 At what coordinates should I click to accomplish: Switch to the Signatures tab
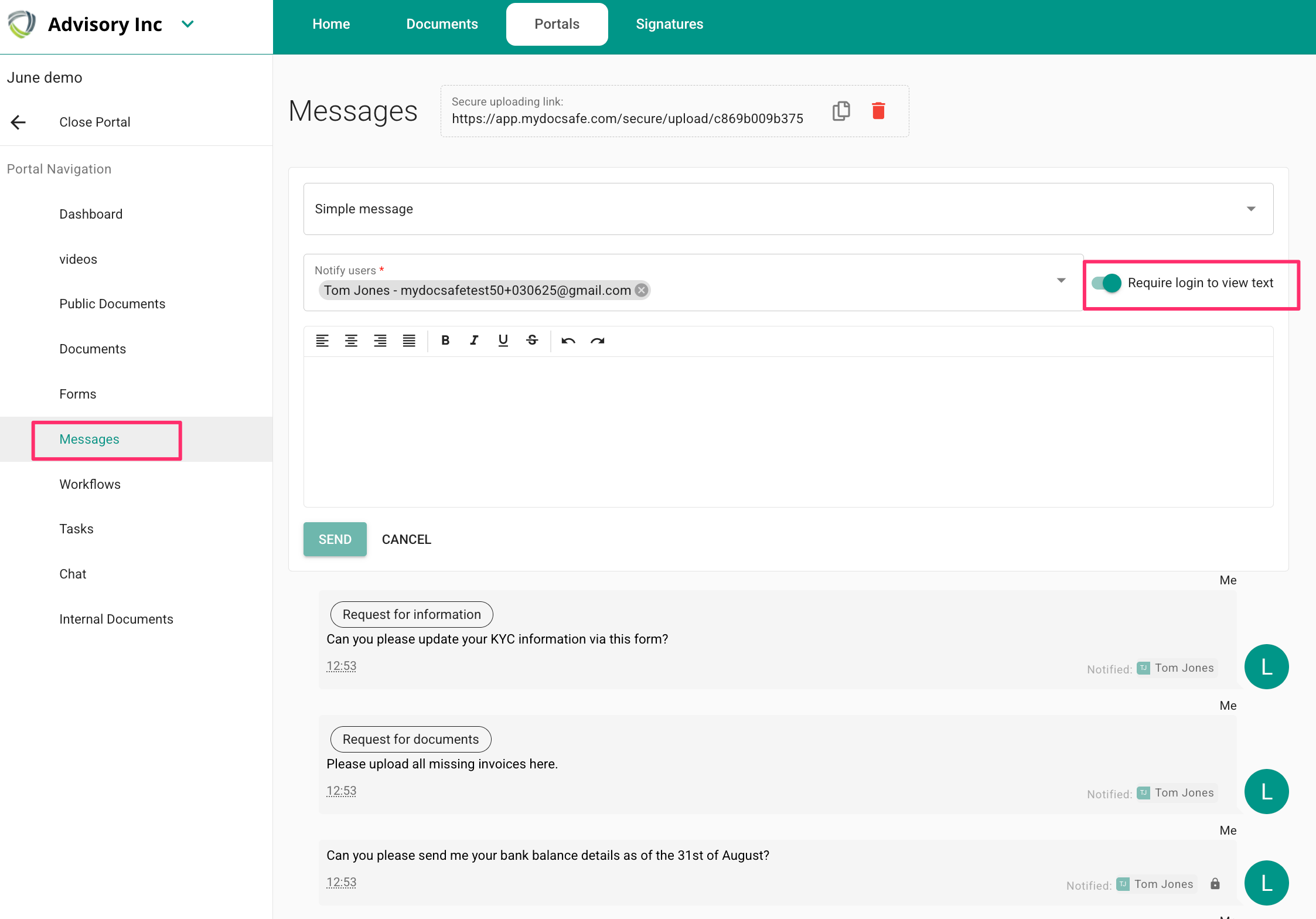669,24
